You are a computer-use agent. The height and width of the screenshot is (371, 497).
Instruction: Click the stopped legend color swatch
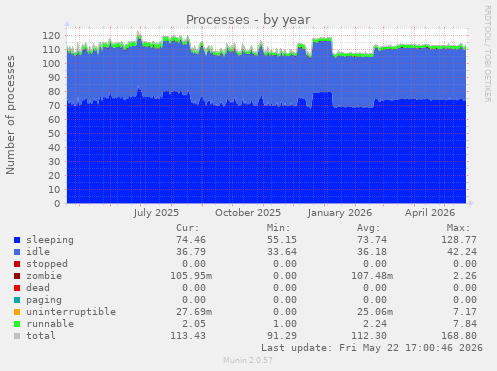click(17, 264)
